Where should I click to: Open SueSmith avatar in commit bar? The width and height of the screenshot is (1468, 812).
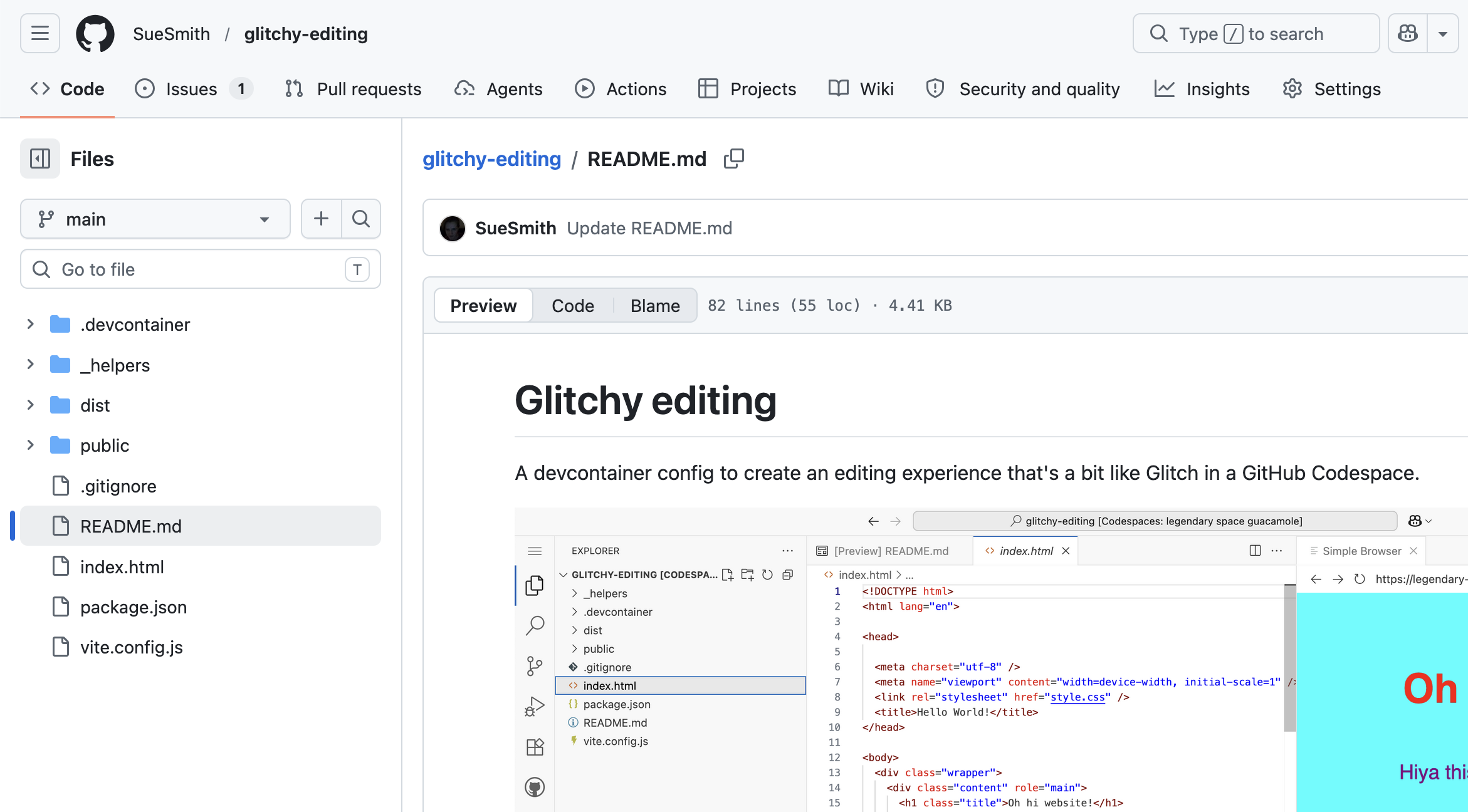[453, 228]
